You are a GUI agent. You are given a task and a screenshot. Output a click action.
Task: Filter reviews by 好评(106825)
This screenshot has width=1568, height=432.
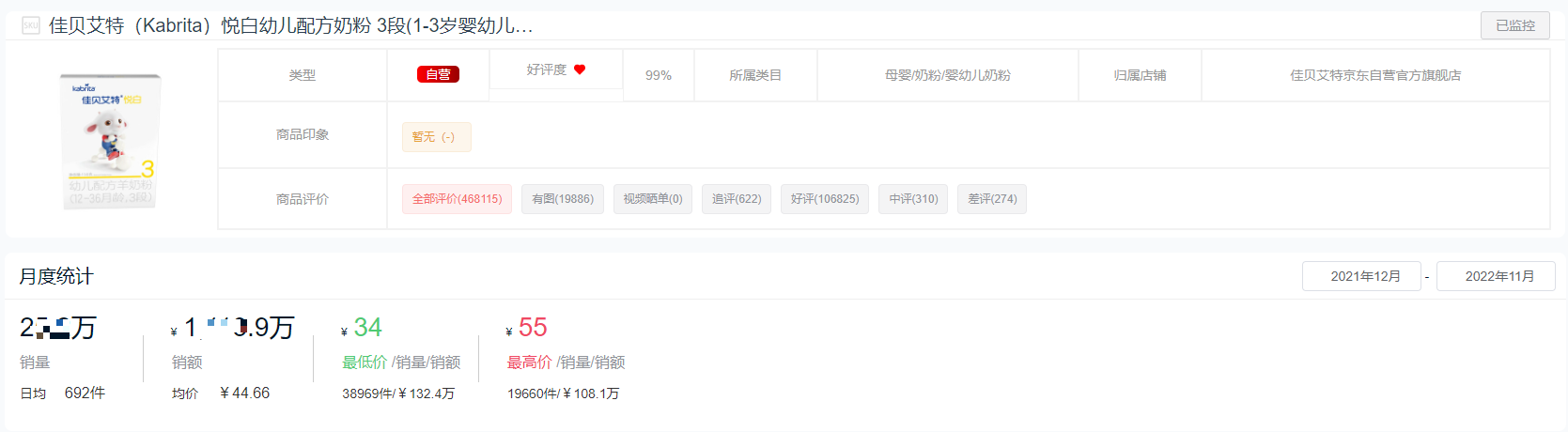tap(825, 199)
